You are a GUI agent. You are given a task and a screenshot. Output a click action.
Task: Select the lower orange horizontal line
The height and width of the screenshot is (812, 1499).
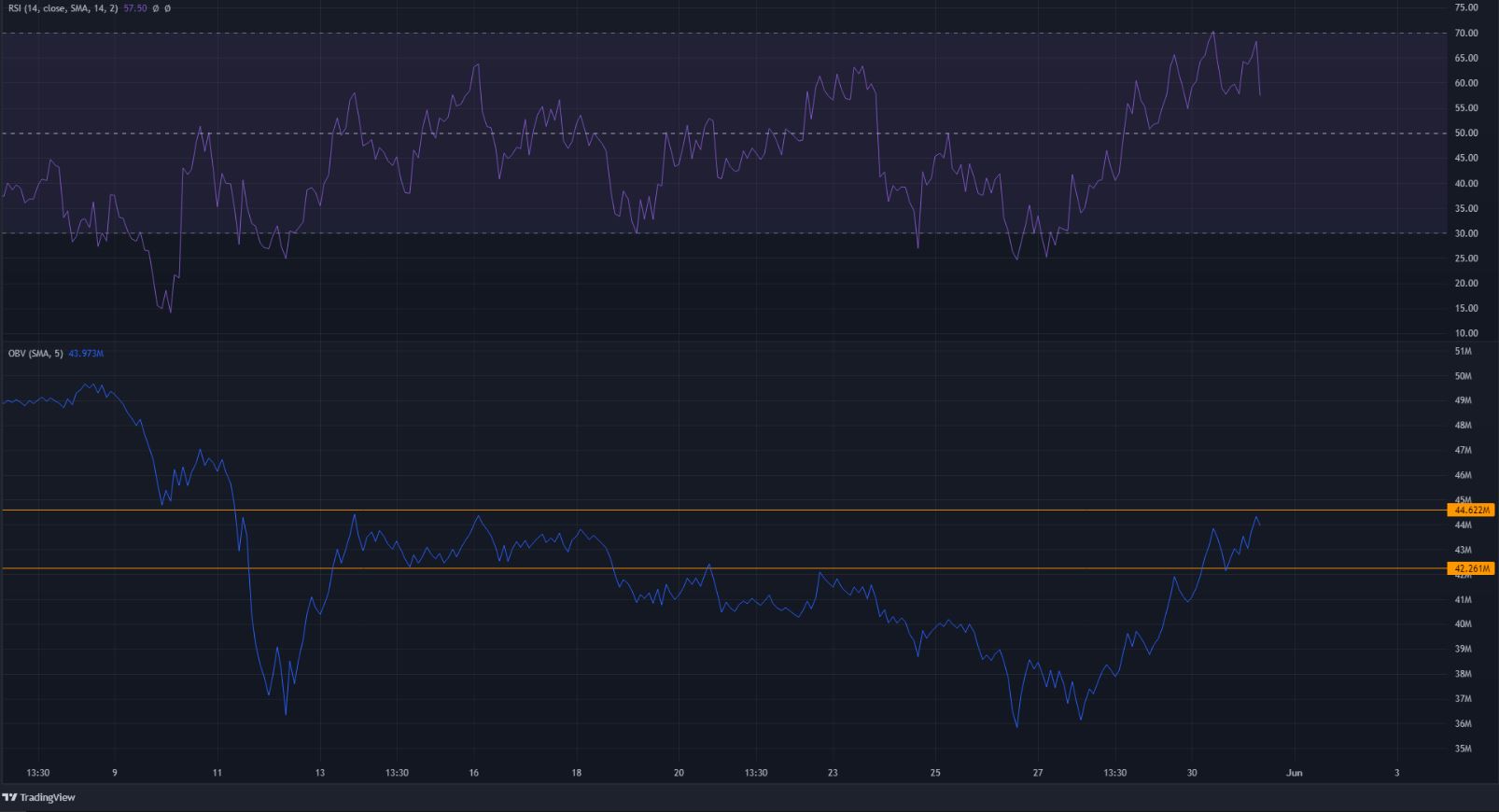tap(747, 568)
